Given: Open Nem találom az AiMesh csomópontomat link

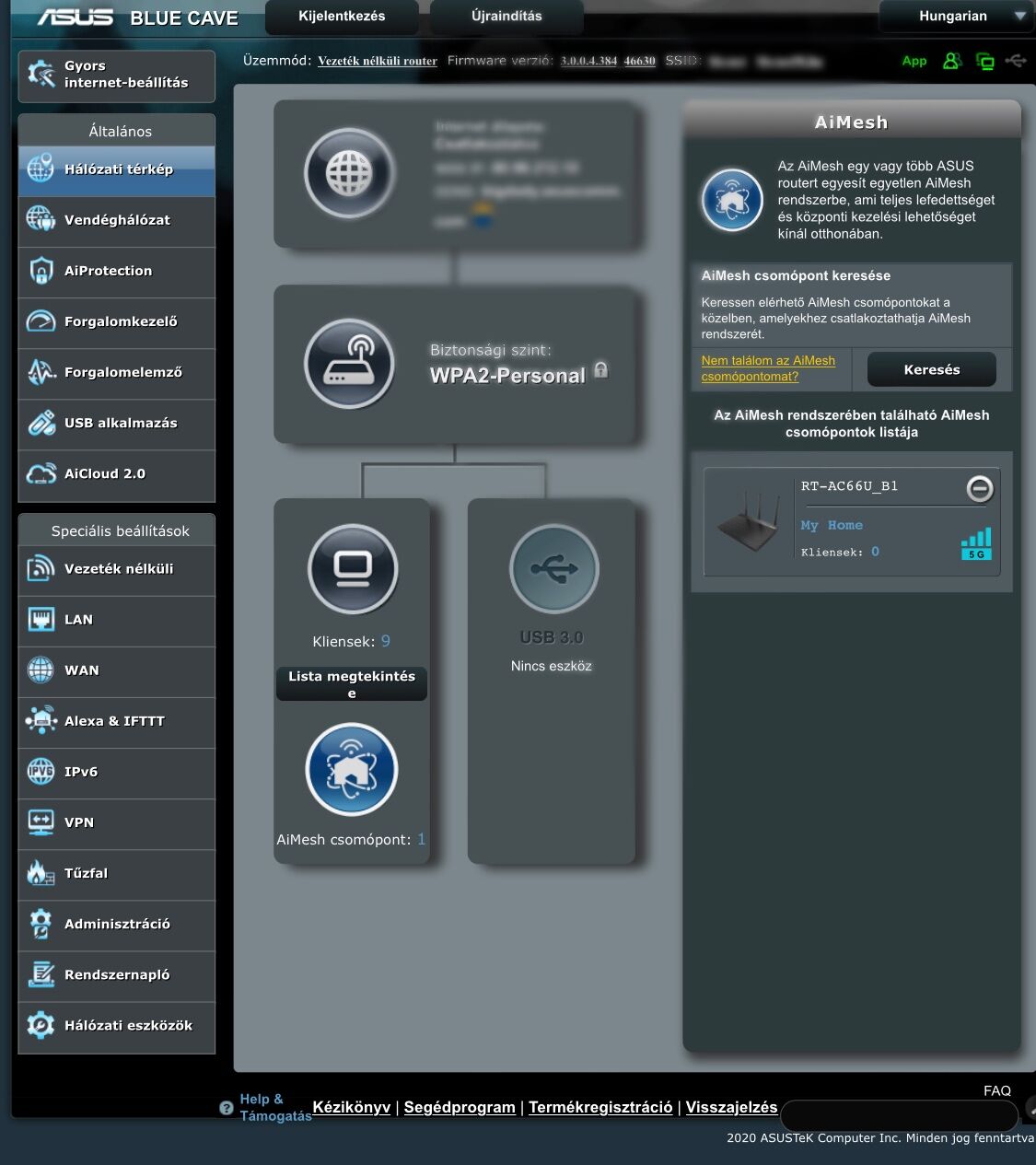Looking at the screenshot, I should pyautogui.click(x=768, y=368).
